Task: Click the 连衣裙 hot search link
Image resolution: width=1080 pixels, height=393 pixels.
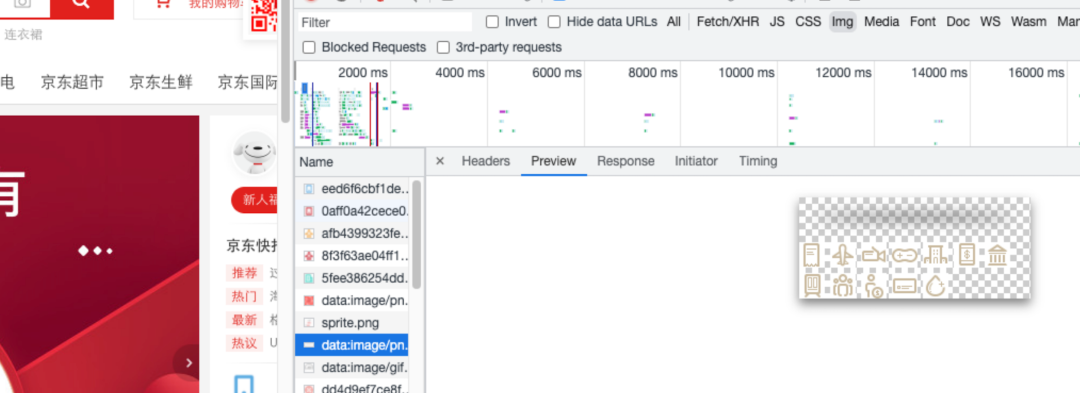Action: coord(23,34)
